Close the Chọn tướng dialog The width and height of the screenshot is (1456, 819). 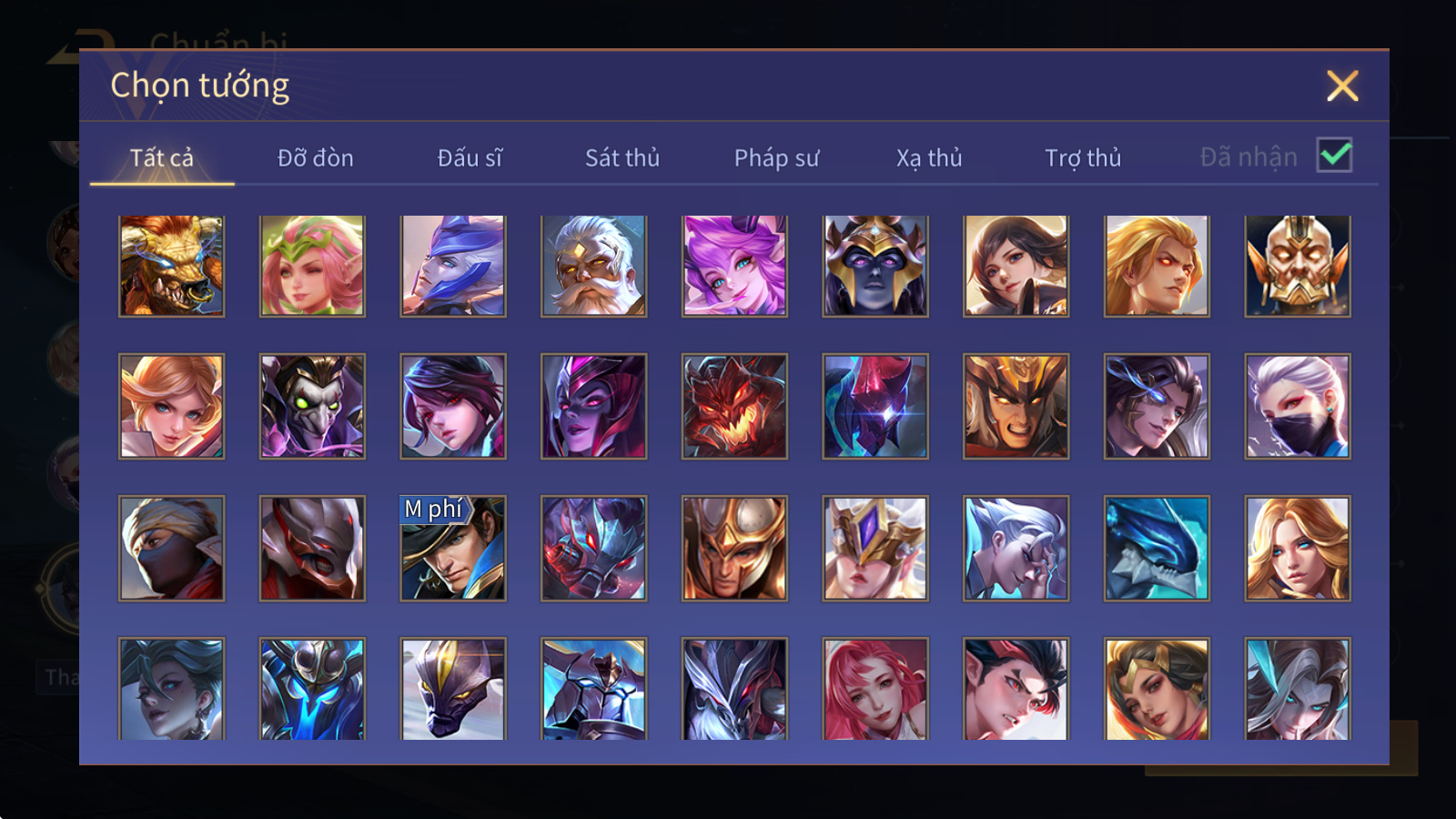click(x=1342, y=86)
